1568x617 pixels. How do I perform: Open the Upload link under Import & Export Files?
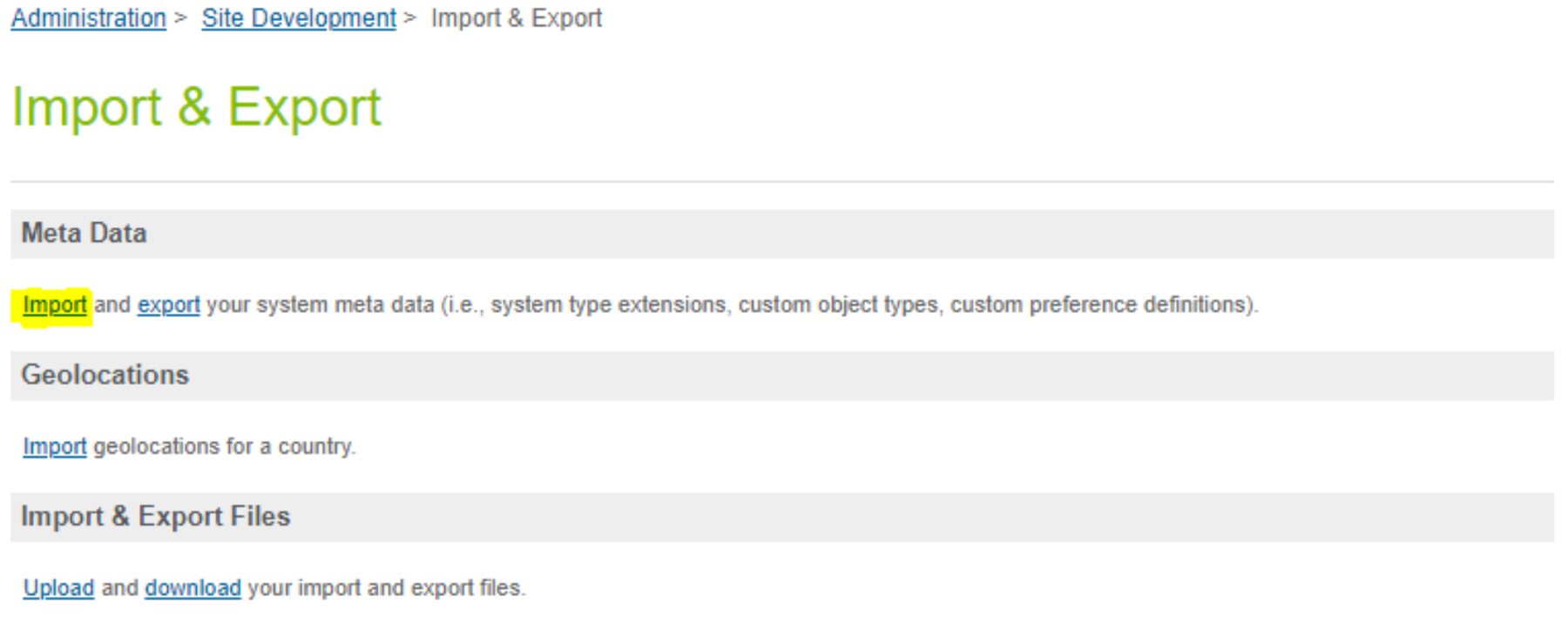coord(58,588)
